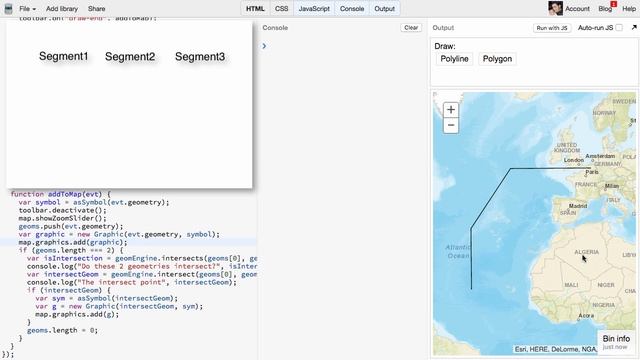The width and height of the screenshot is (640, 360).
Task: Open the Help link
Action: [x=629, y=9]
